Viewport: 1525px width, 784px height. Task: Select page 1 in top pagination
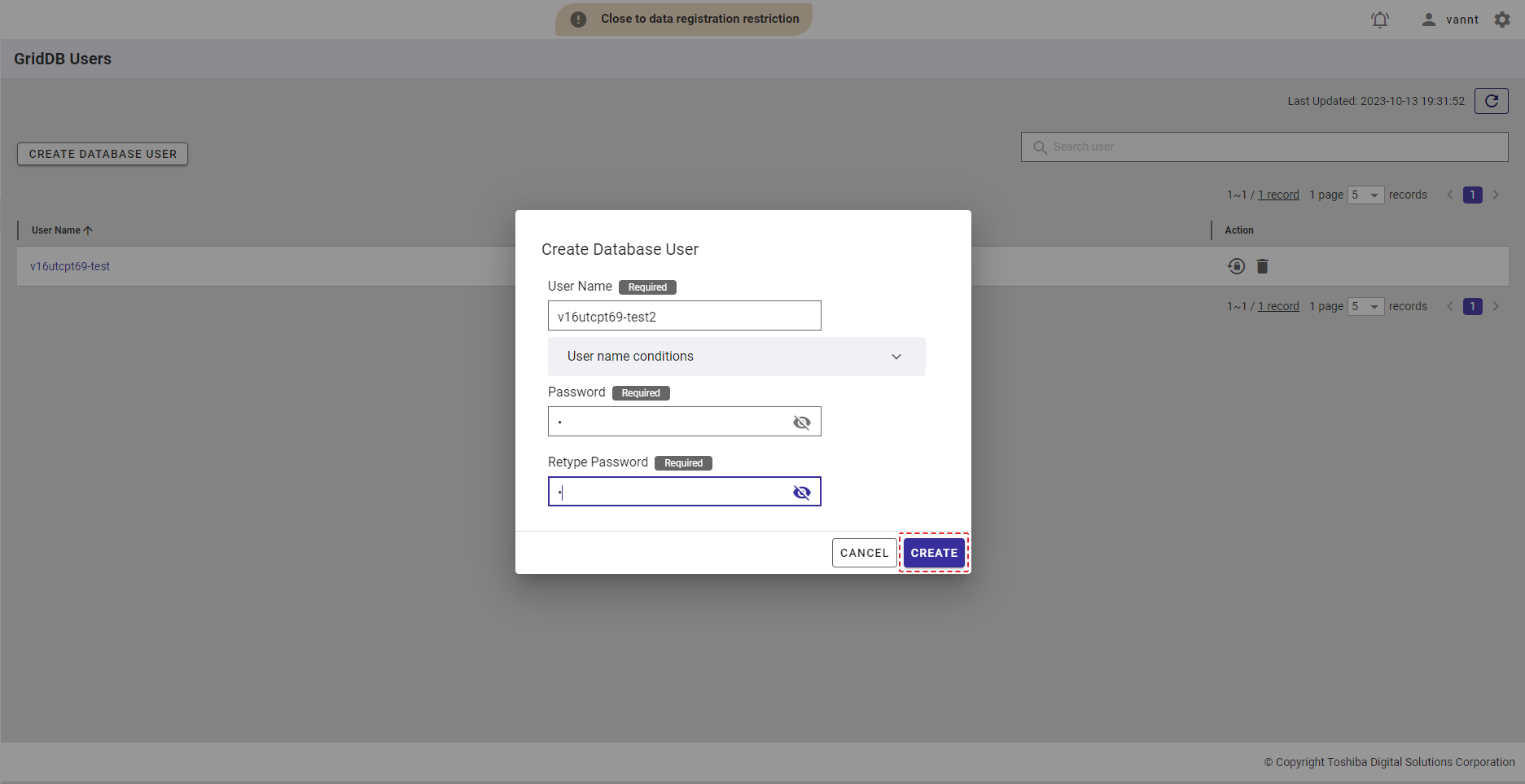pos(1472,195)
